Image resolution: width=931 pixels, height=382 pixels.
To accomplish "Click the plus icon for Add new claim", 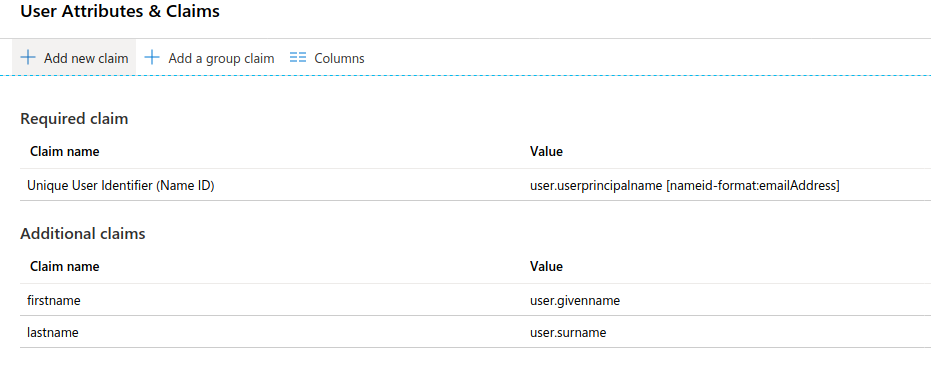I will pyautogui.click(x=28, y=58).
